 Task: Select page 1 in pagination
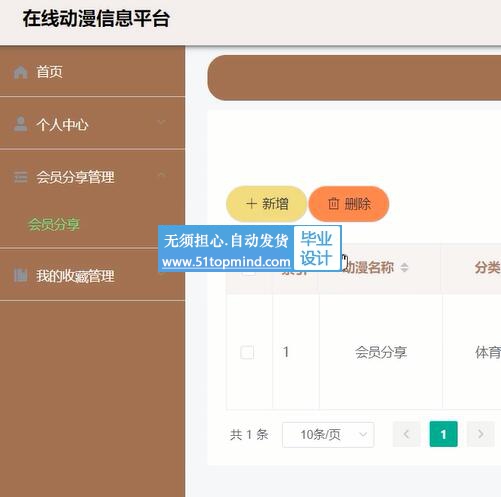coord(443,434)
